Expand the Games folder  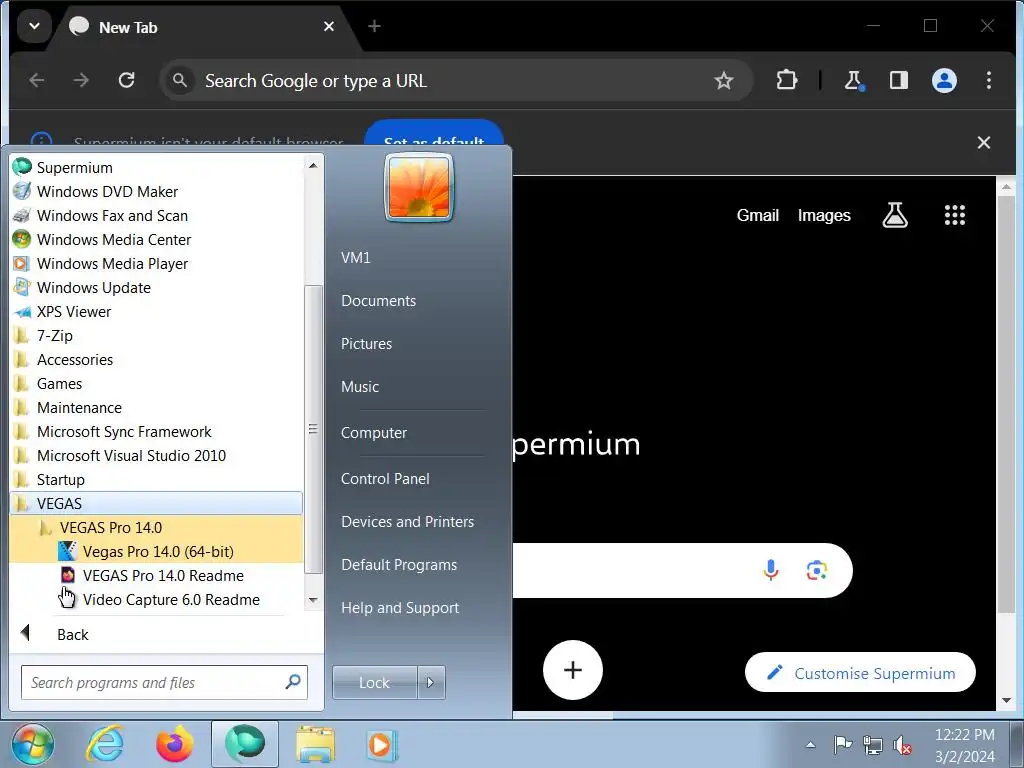(x=157, y=383)
